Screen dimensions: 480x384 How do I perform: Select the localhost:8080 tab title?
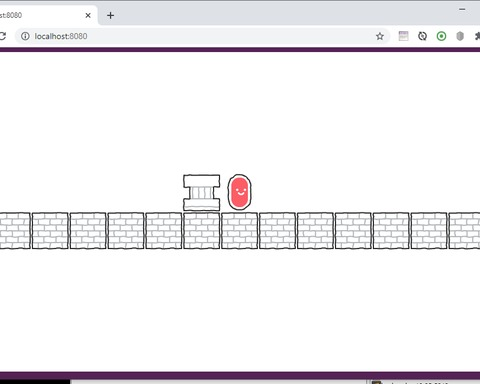point(11,15)
